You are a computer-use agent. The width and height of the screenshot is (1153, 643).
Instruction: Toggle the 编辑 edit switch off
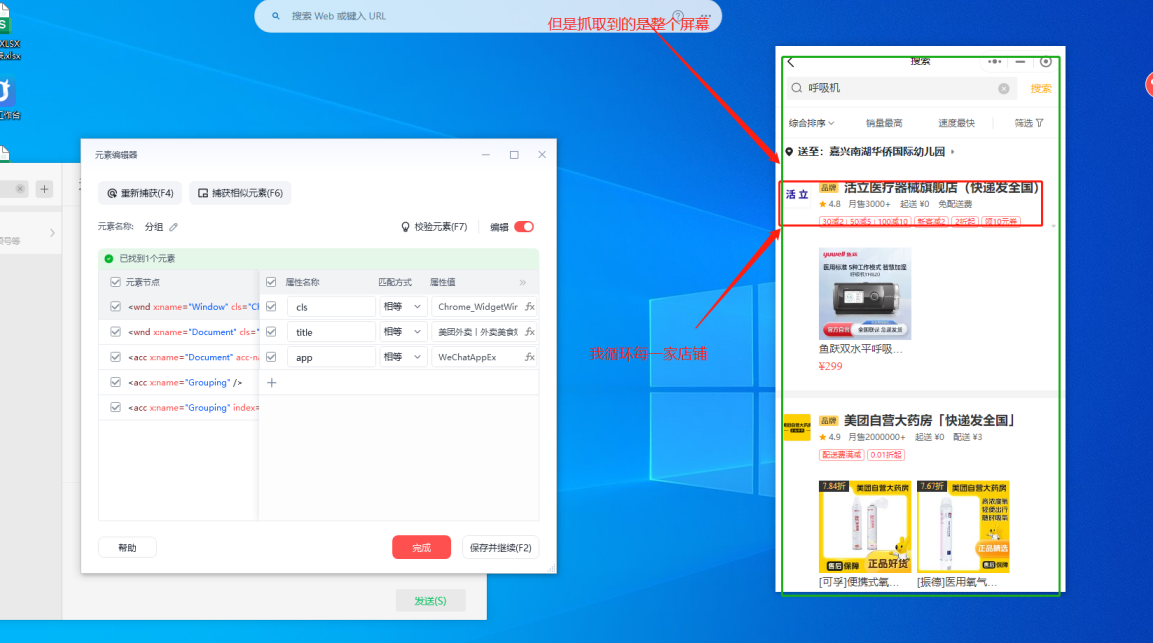524,227
